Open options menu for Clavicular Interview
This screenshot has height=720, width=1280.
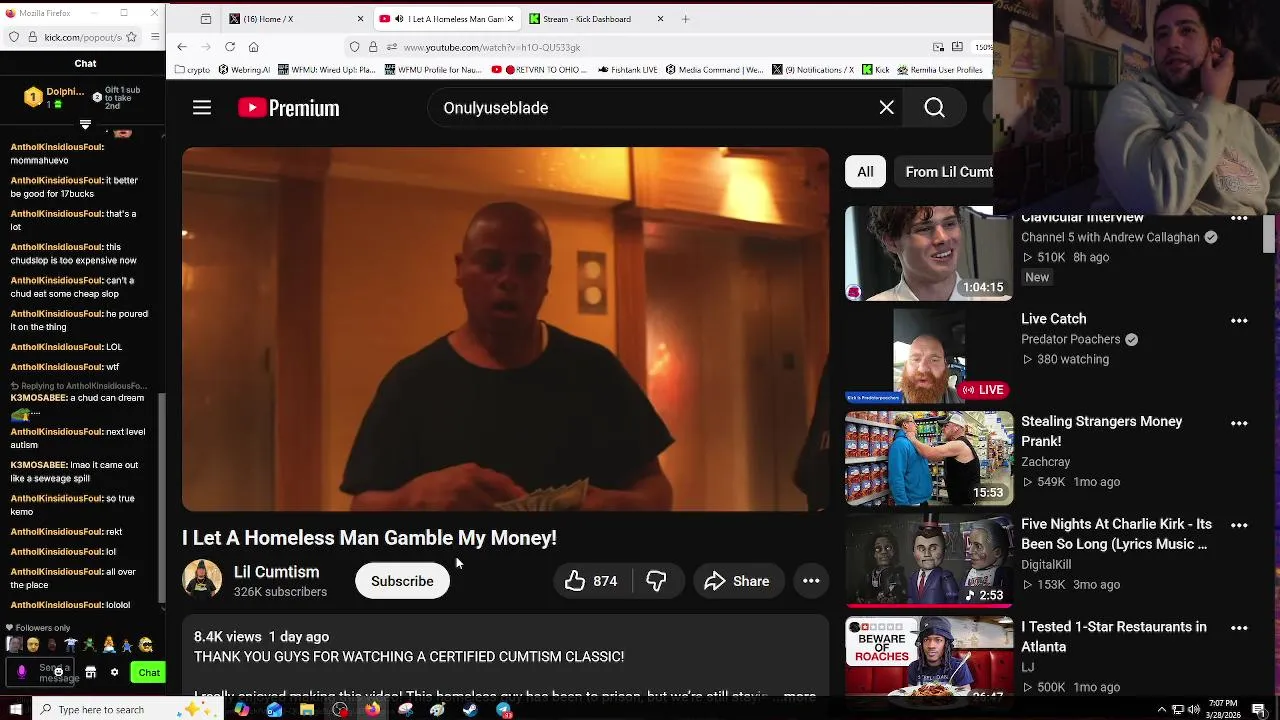coord(1239,218)
